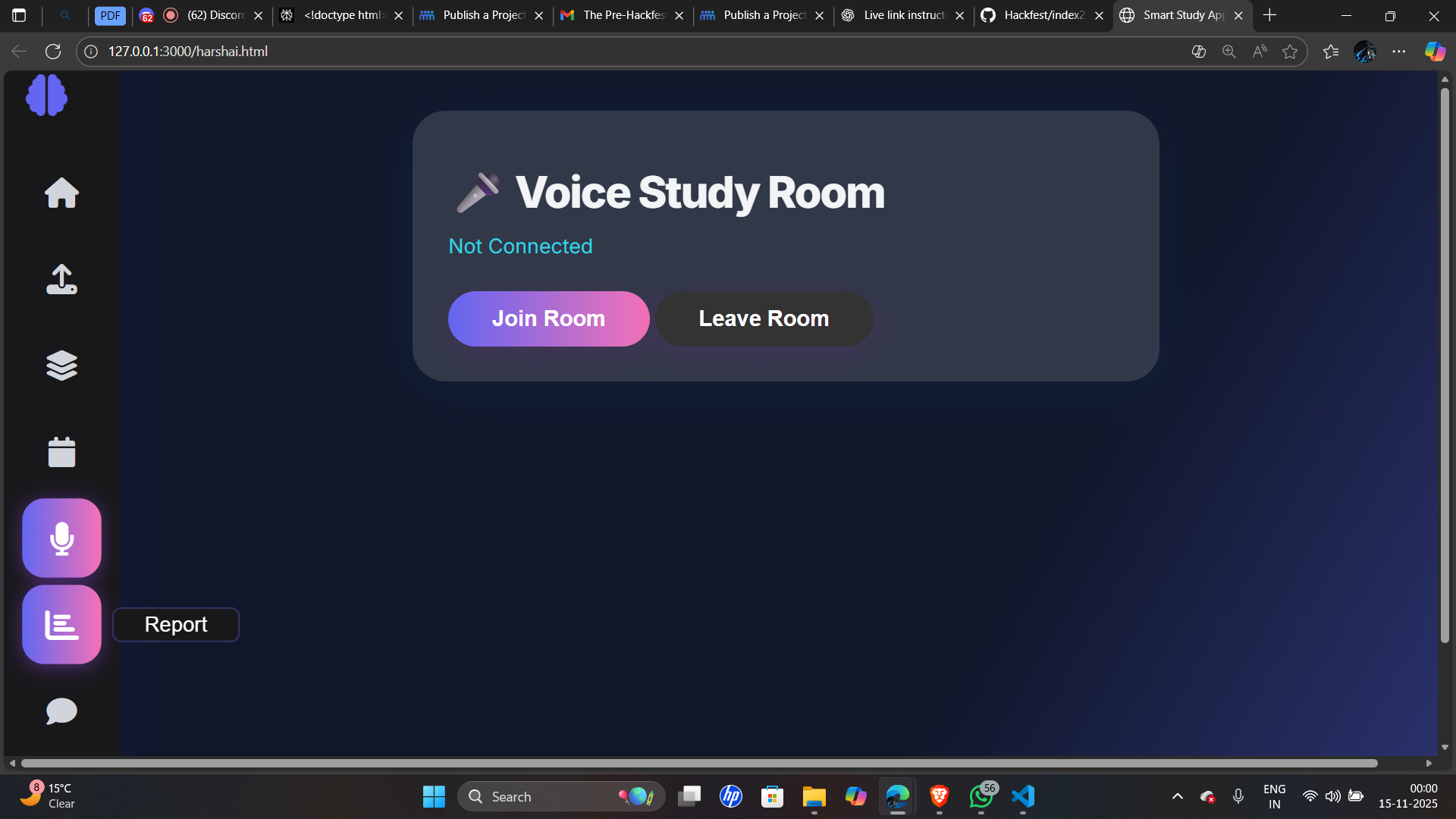
Task: Open the browser settings three-dot menu
Action: point(1401,51)
